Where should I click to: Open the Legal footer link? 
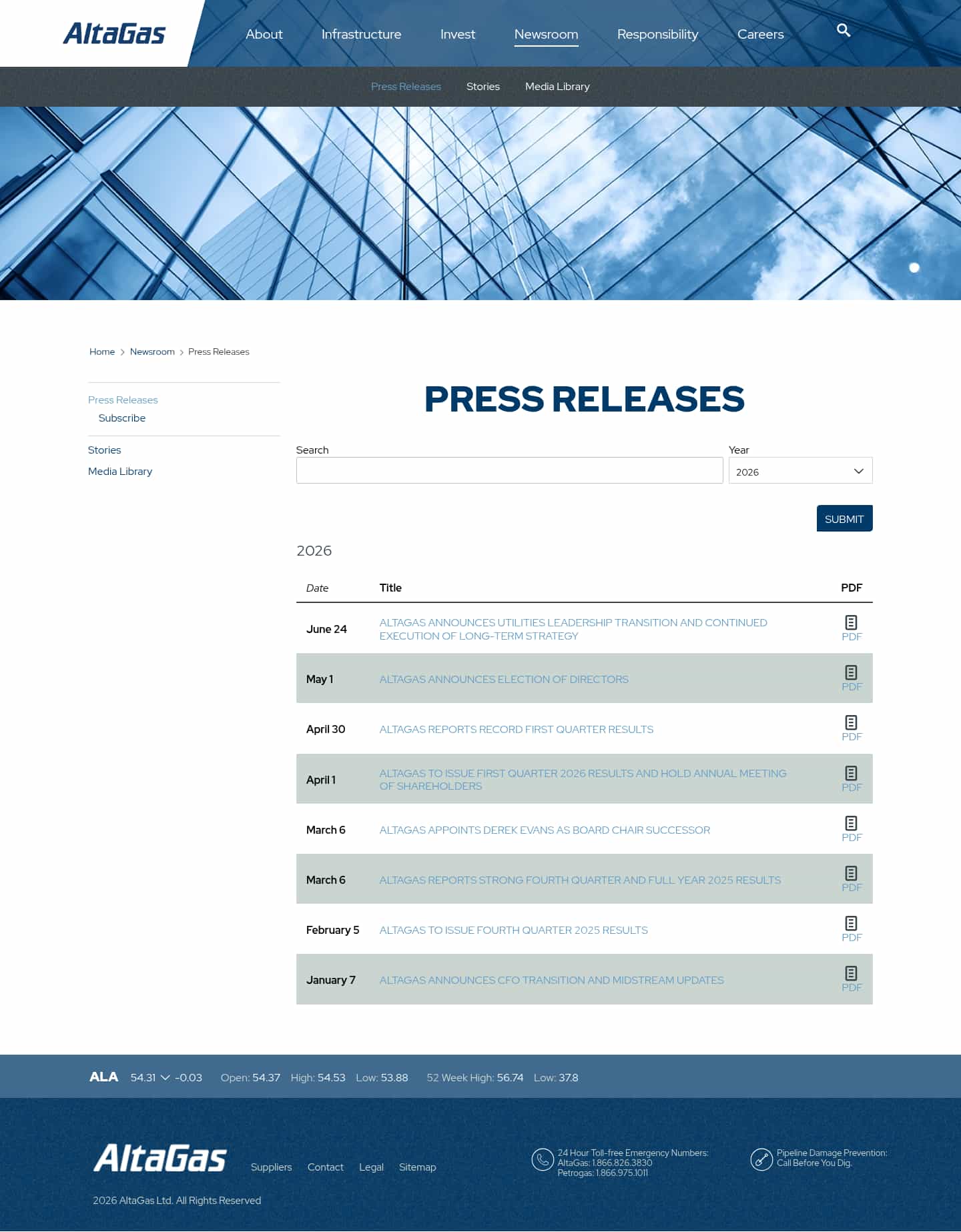[371, 1167]
